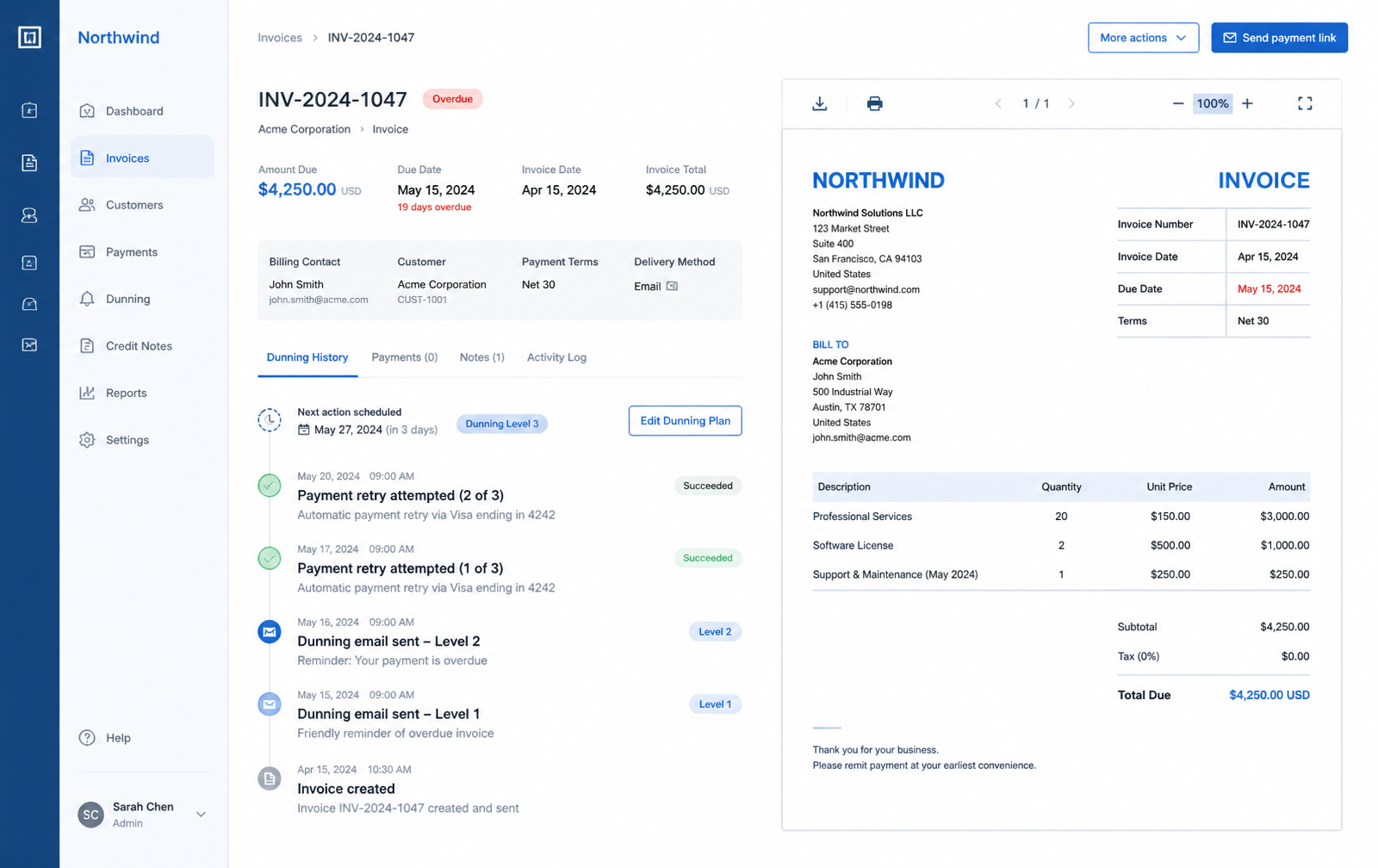The height and width of the screenshot is (868, 1378).
Task: Click the Level 2 dunning email timeline icon
Action: click(270, 631)
